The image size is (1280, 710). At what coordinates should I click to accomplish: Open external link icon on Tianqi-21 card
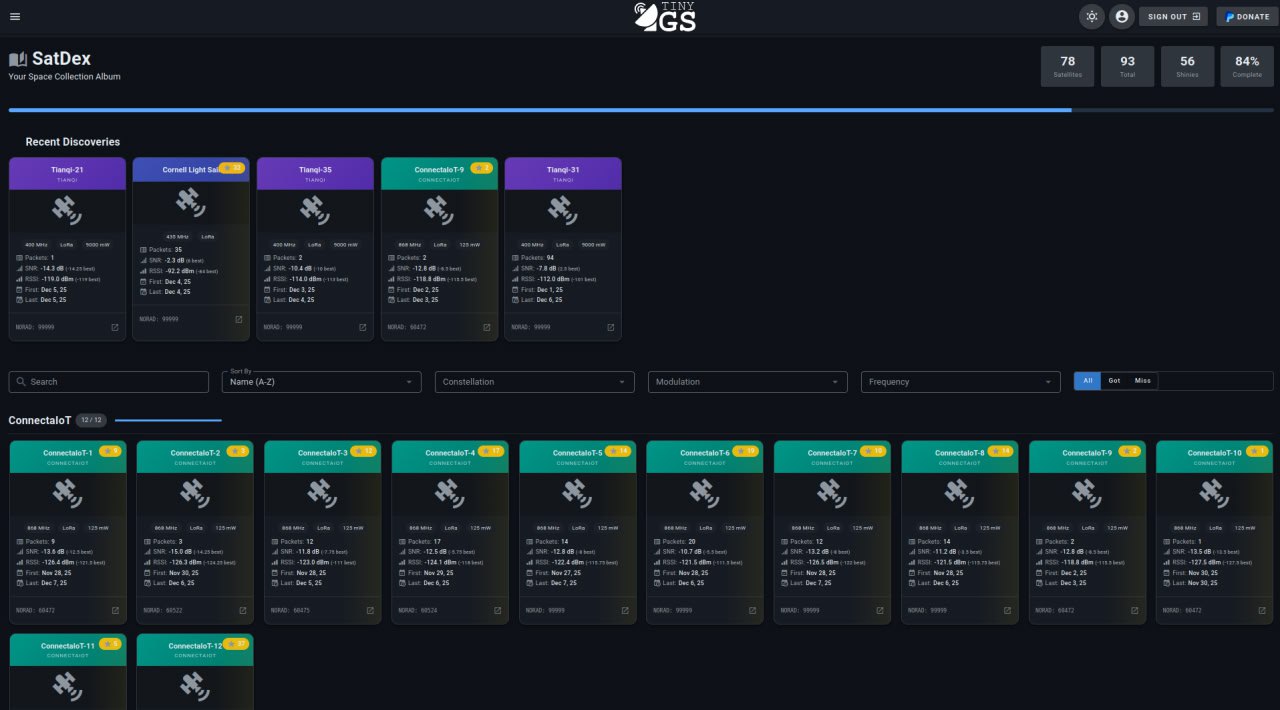click(x=114, y=327)
